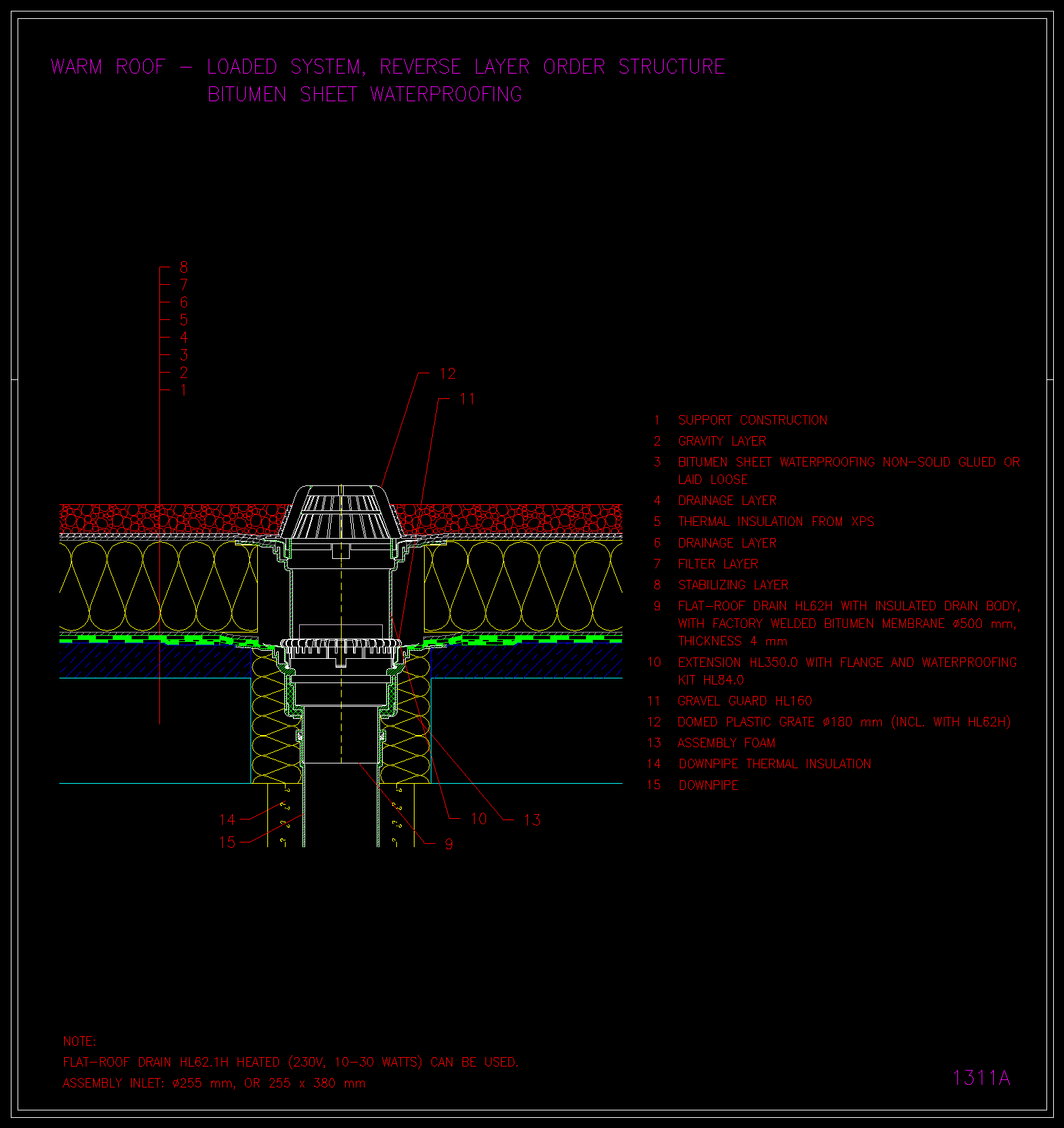Viewport: 1064px width, 1128px height.
Task: Select legend entry 'THERMAL INSULATION FROM XPS'
Action: point(776,522)
